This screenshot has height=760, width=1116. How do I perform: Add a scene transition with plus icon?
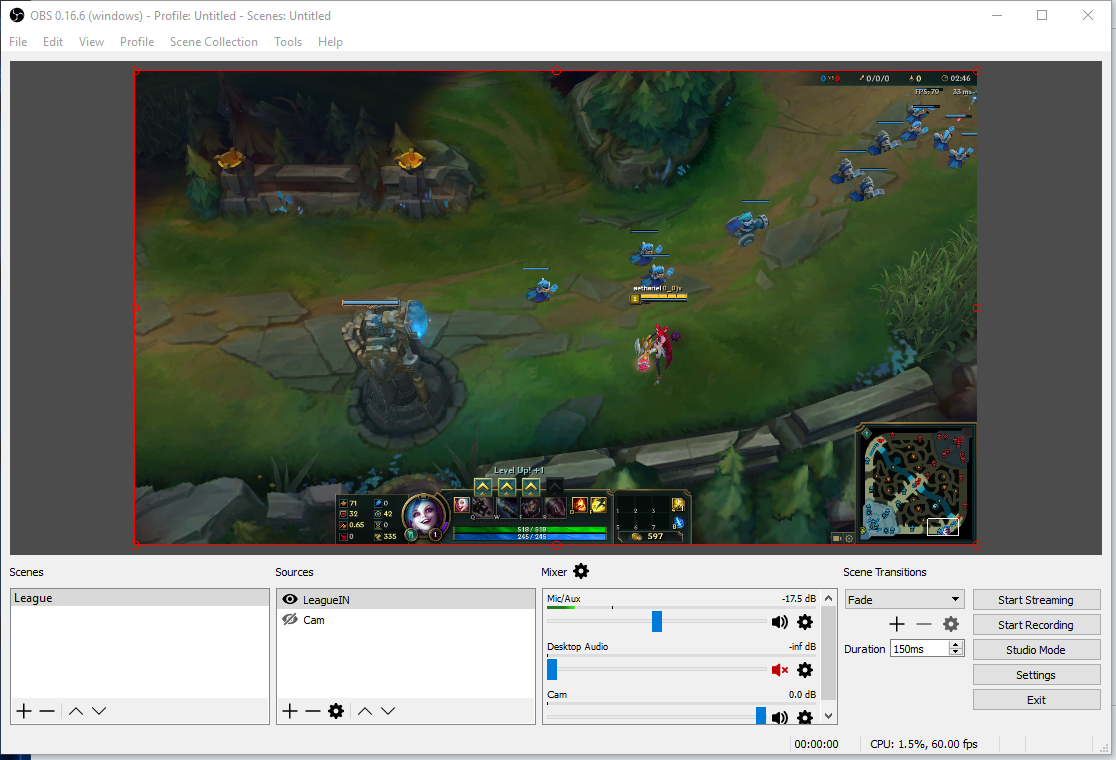click(897, 624)
